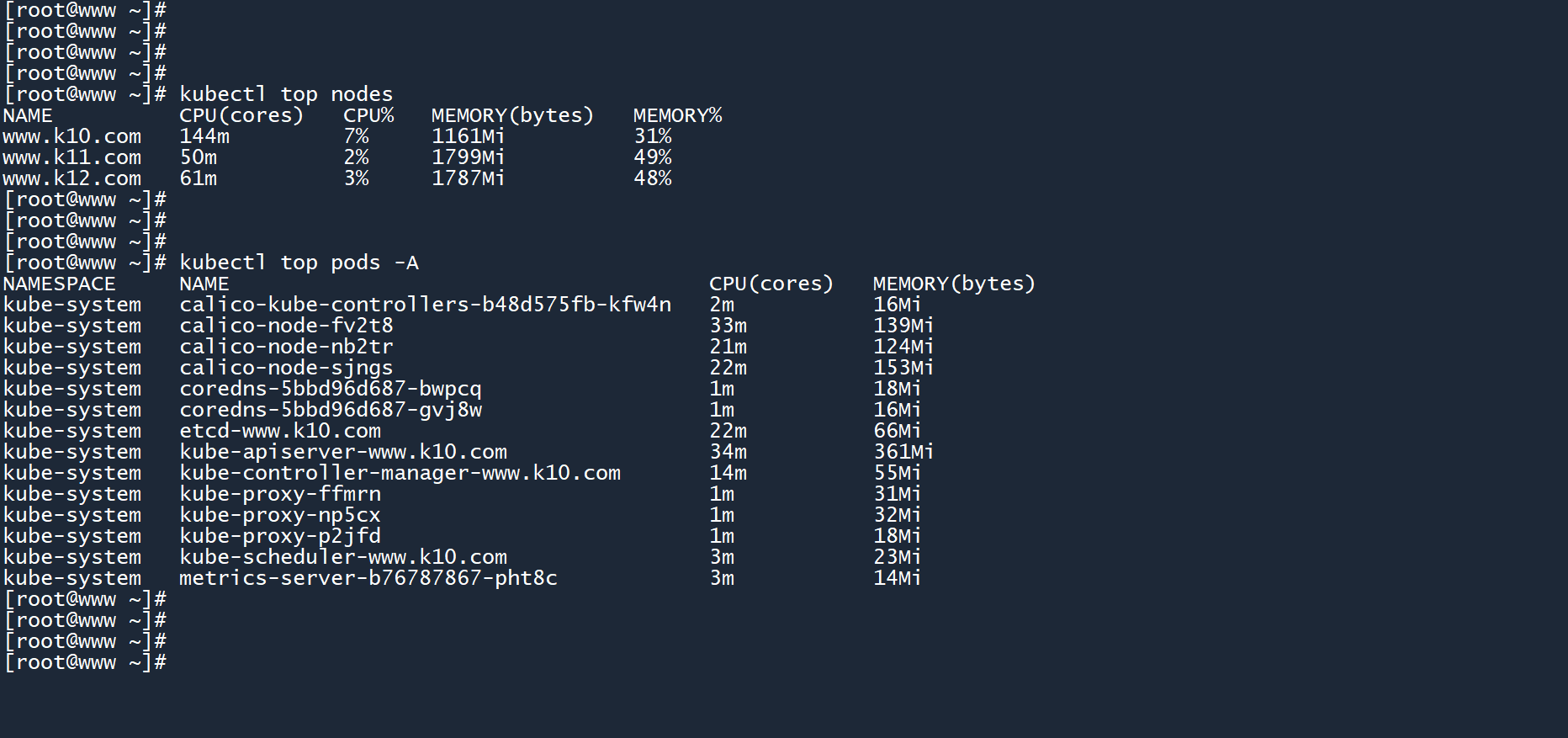Click the calico-node-fv2t8 pod name
The width and height of the screenshot is (1568, 738).
click(x=286, y=326)
